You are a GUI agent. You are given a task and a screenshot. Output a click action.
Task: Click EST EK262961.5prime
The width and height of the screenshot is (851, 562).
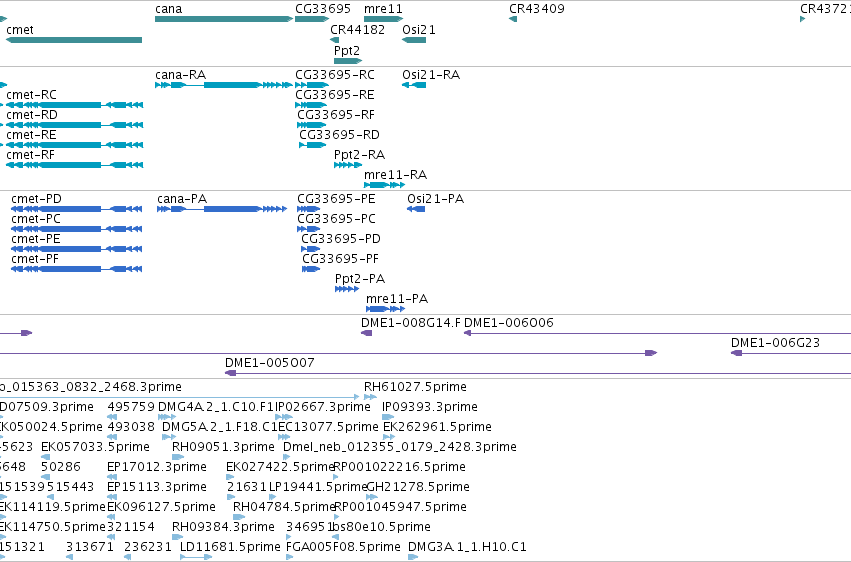tap(388, 437)
